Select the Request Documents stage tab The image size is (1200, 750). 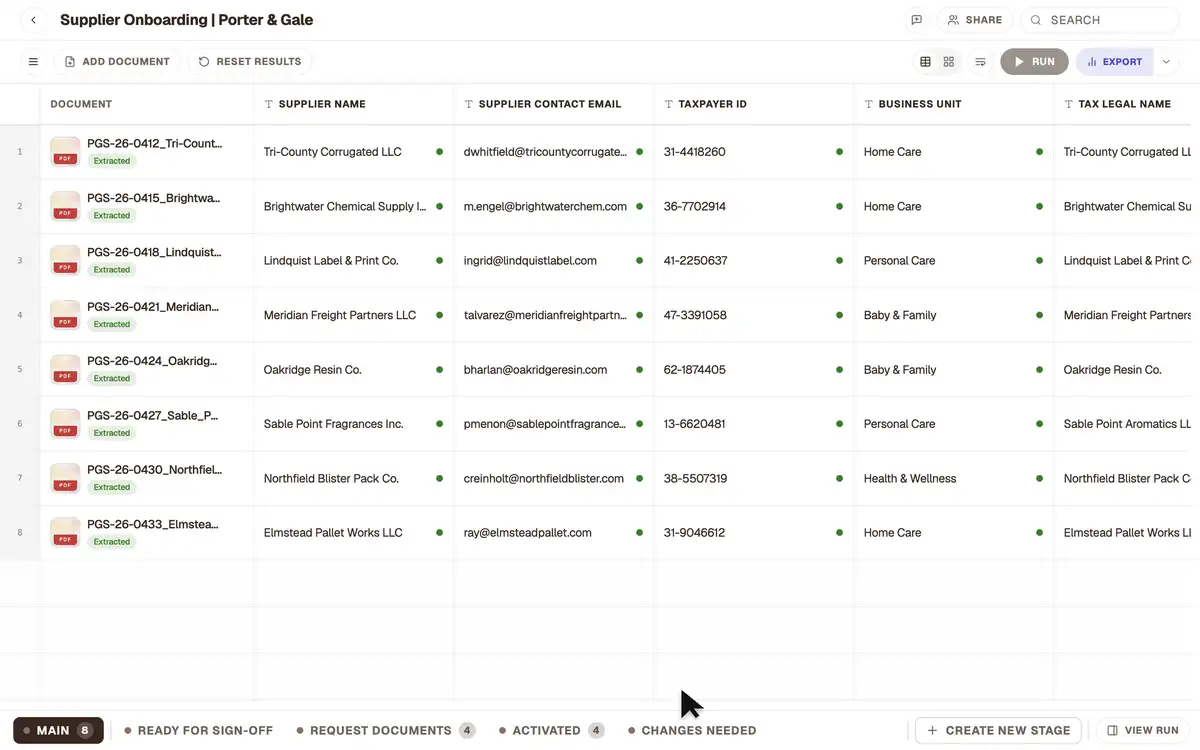pyautogui.click(x=385, y=731)
